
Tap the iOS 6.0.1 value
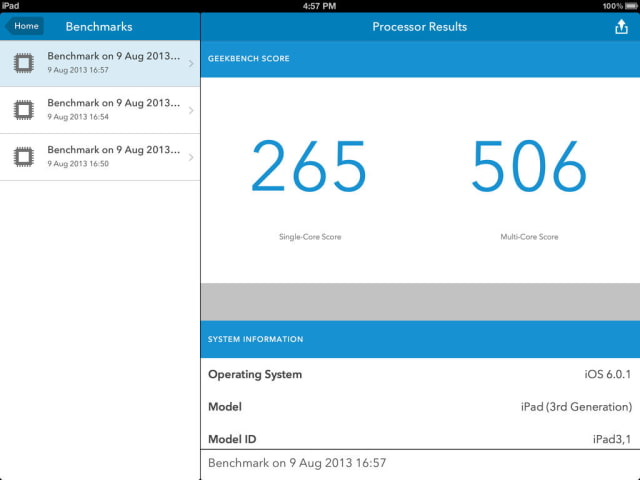click(608, 374)
